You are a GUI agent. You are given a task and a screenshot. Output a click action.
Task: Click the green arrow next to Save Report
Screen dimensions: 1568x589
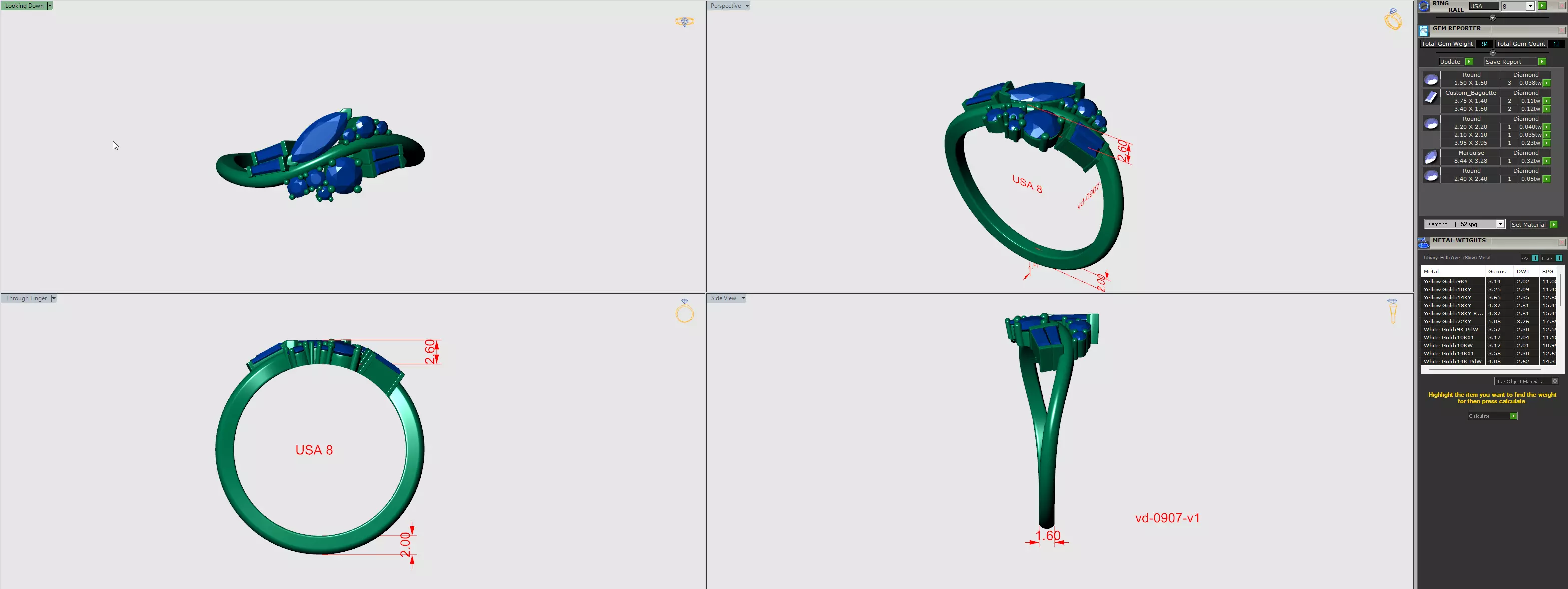coord(1542,62)
